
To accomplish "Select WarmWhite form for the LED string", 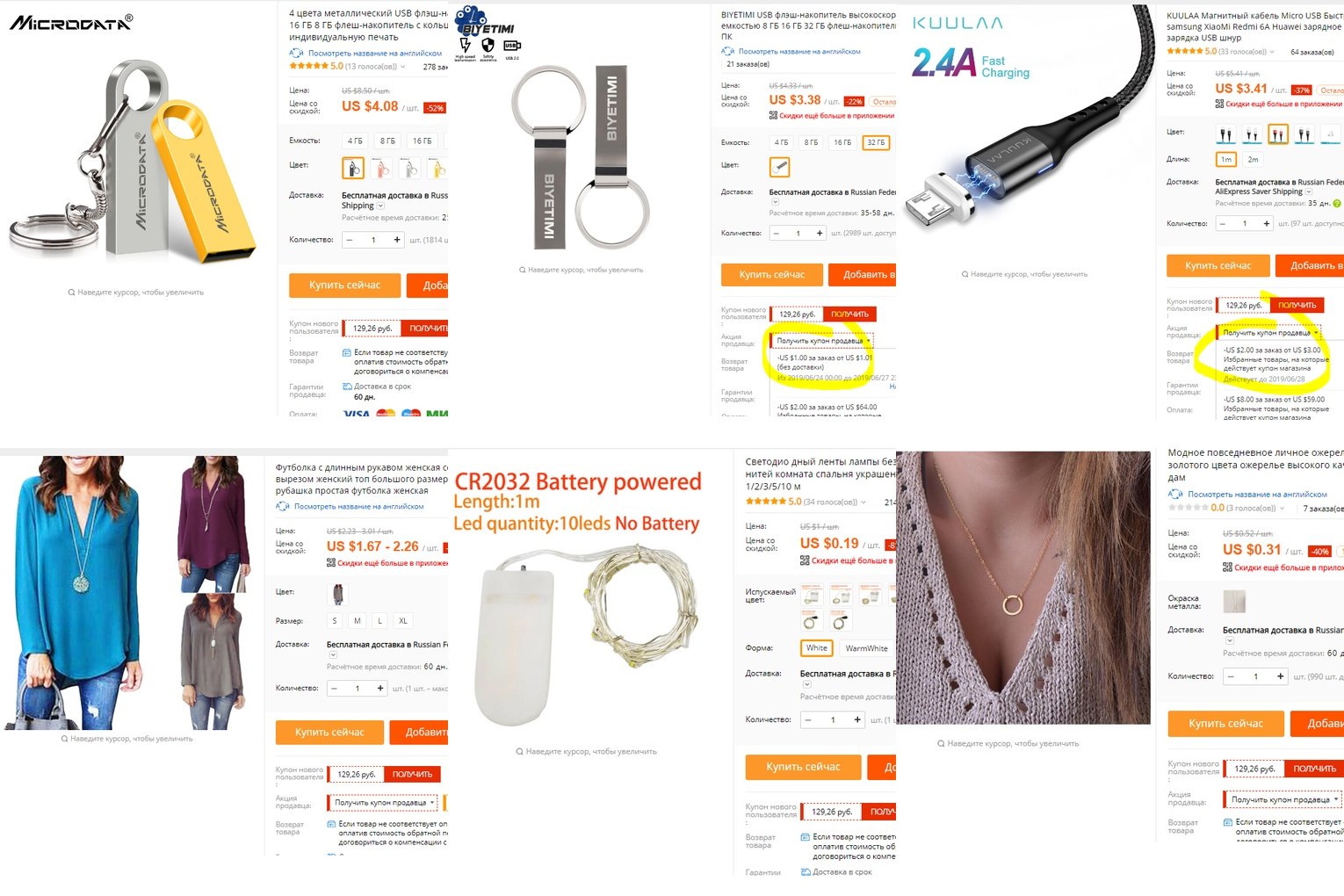I will [x=866, y=648].
